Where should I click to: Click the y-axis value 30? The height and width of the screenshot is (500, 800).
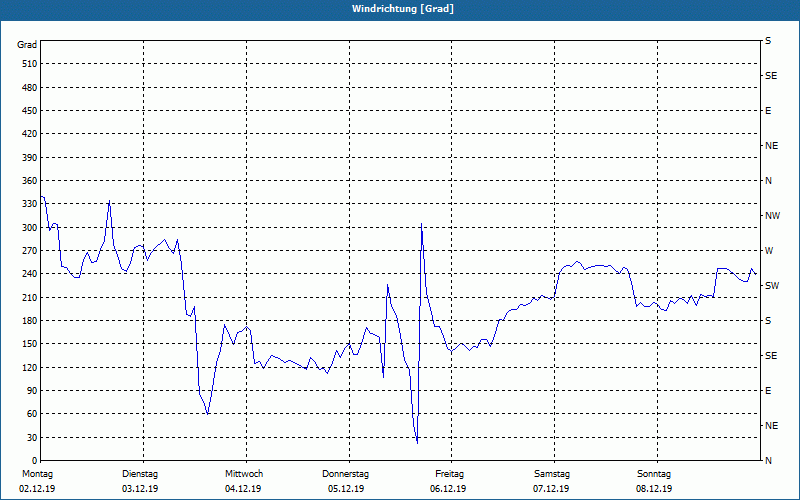coord(32,438)
